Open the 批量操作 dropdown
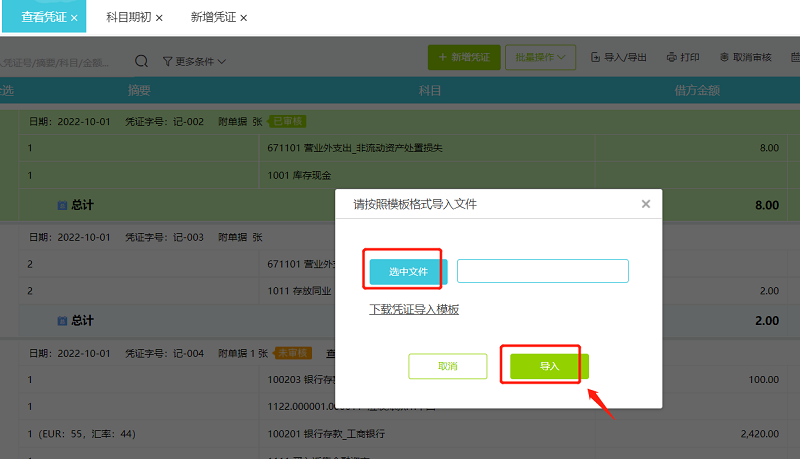Viewport: 800px width, 459px height. tap(540, 58)
